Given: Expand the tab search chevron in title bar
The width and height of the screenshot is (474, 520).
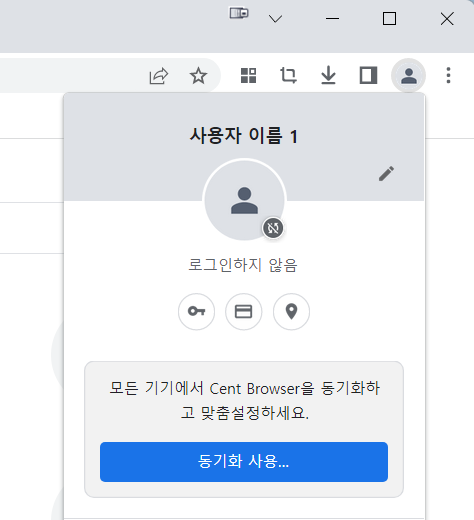Looking at the screenshot, I should pos(275,19).
